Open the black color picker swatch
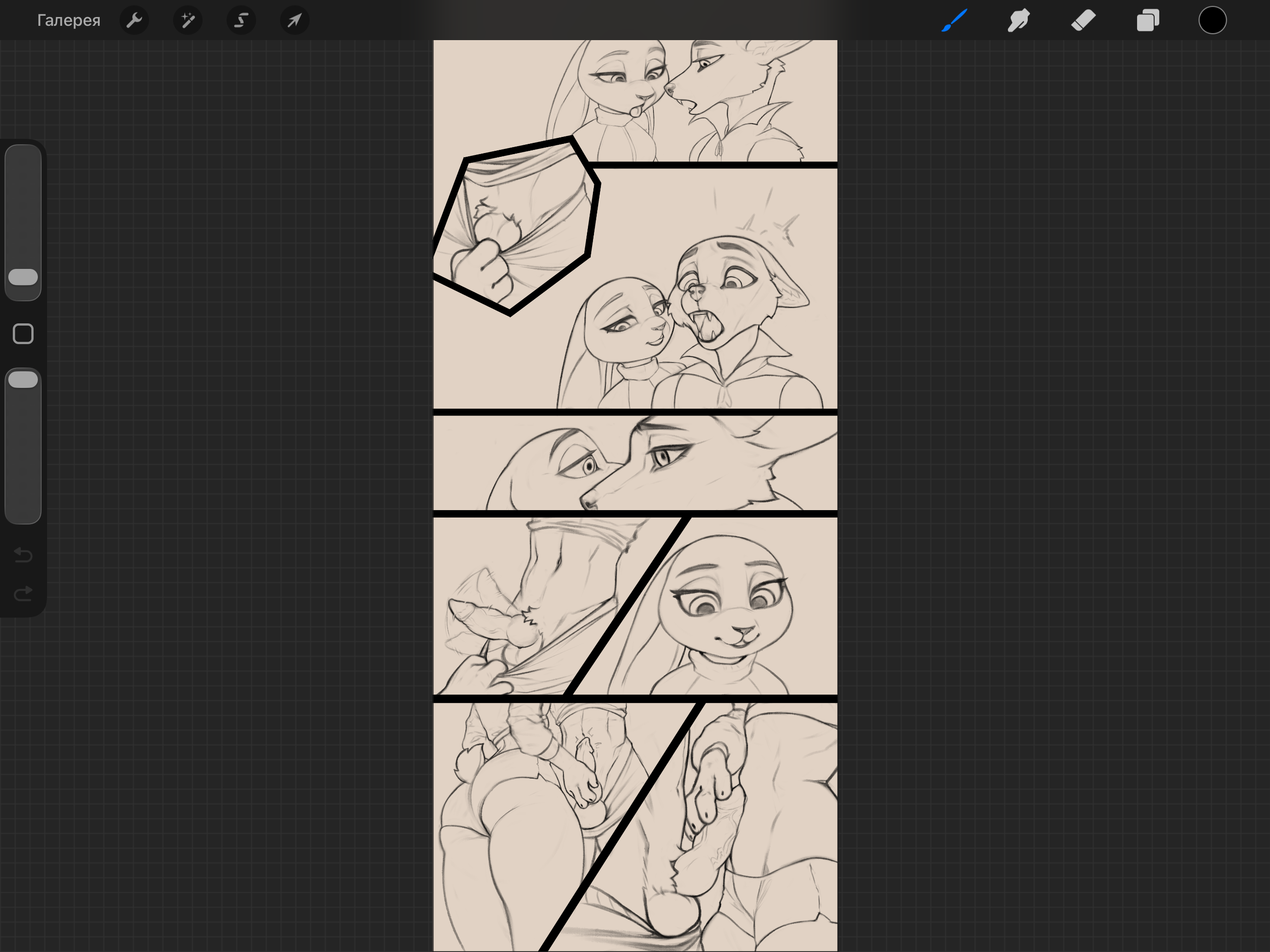The image size is (1270, 952). (1213, 21)
